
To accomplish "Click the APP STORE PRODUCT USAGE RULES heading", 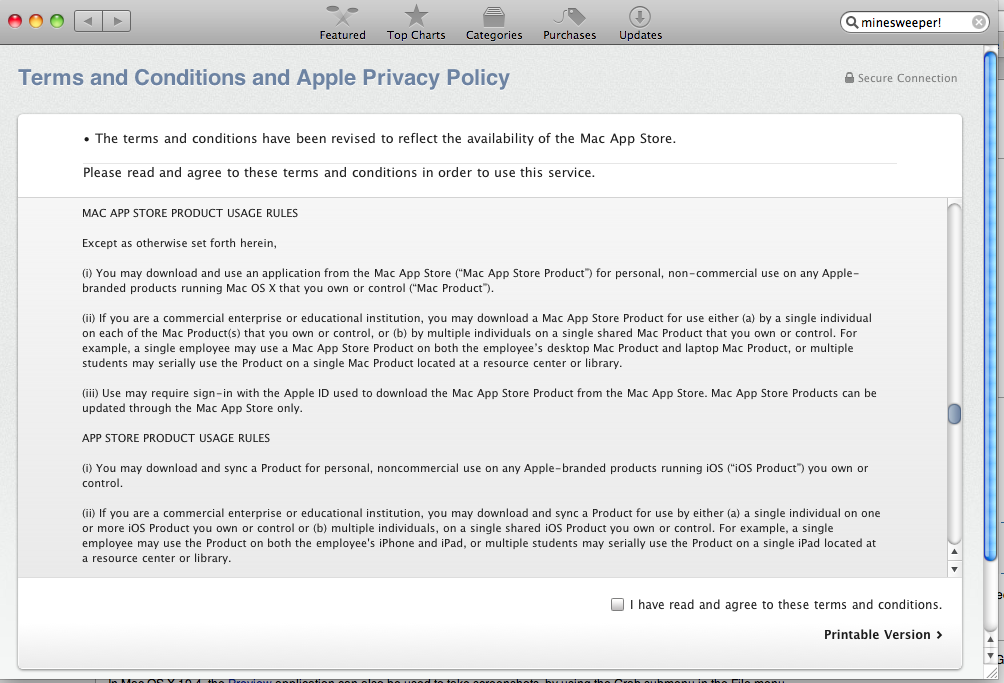I will click(x=176, y=438).
